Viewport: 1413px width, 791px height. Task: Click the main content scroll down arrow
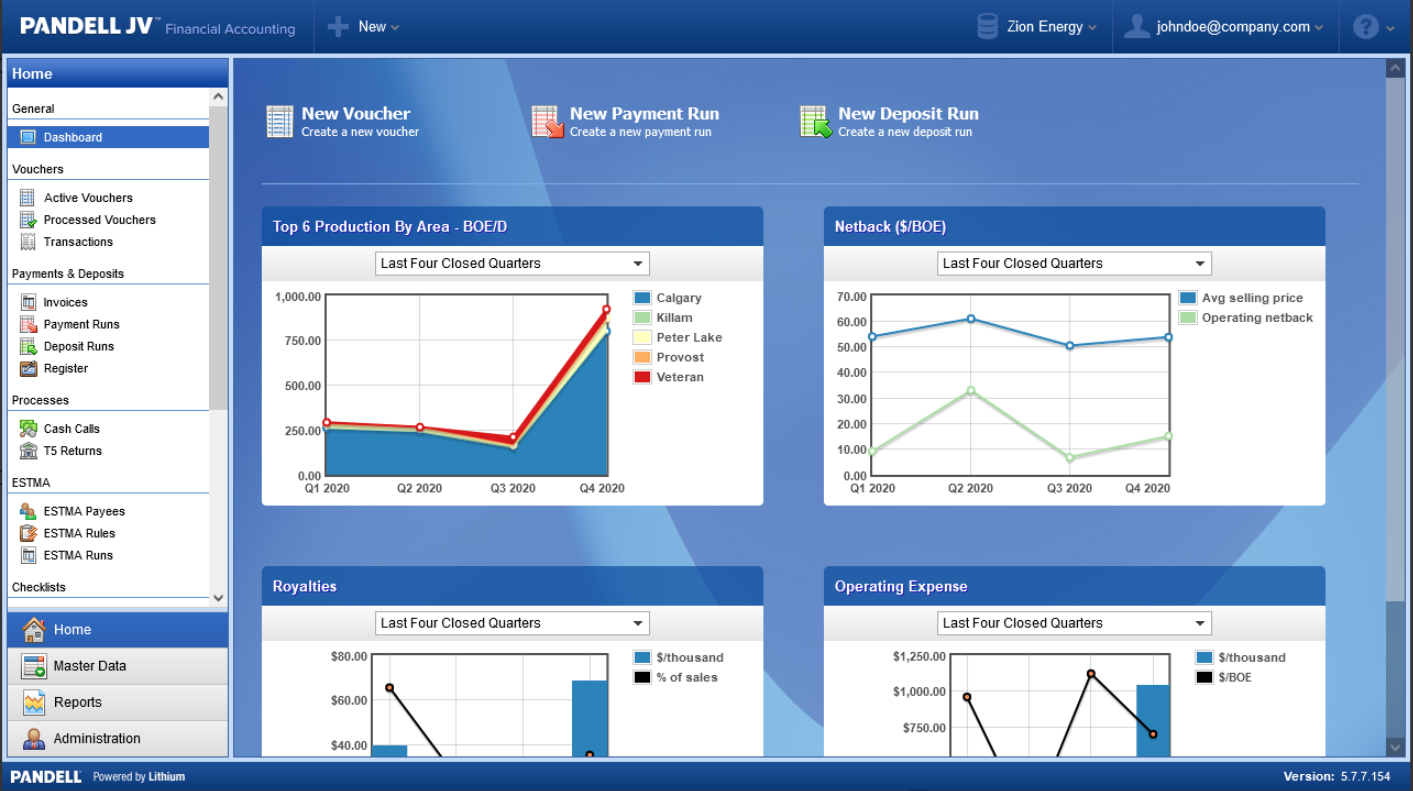(1395, 747)
